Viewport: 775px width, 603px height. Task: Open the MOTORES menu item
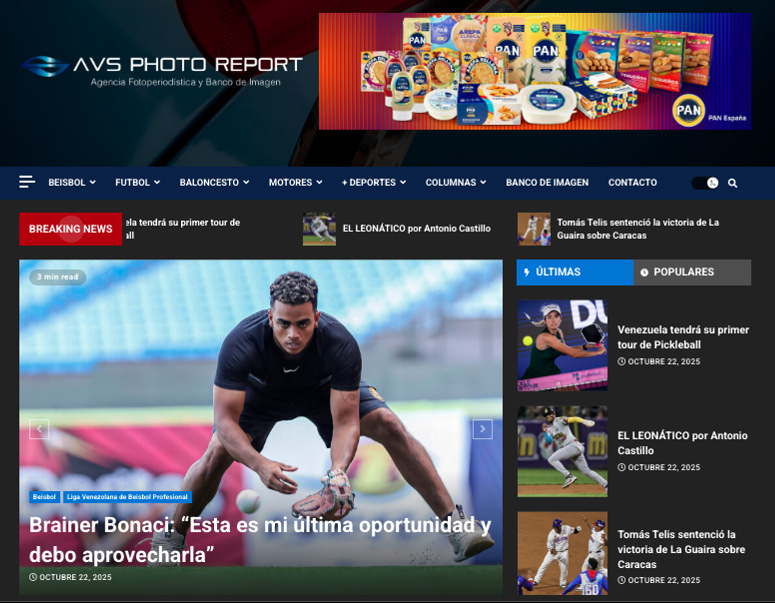[290, 182]
